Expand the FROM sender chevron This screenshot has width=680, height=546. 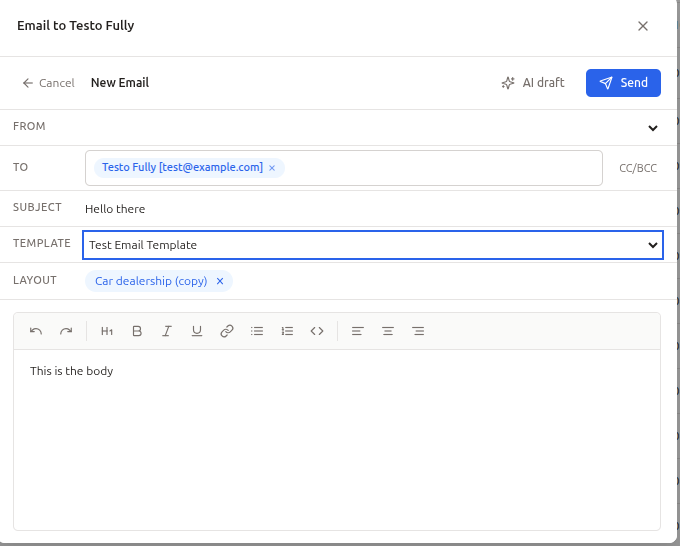653,128
